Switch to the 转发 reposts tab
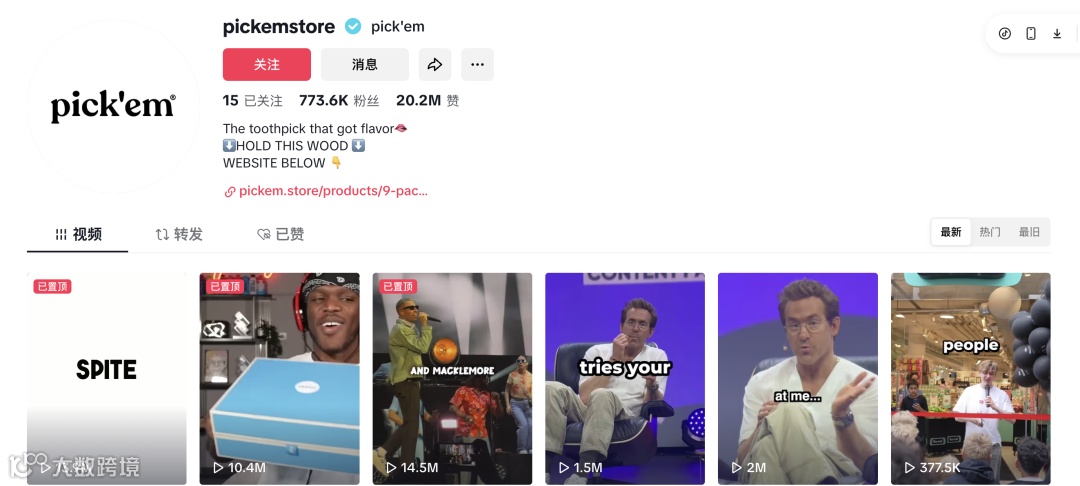Image resolution: width=1080 pixels, height=486 pixels. pyautogui.click(x=179, y=235)
